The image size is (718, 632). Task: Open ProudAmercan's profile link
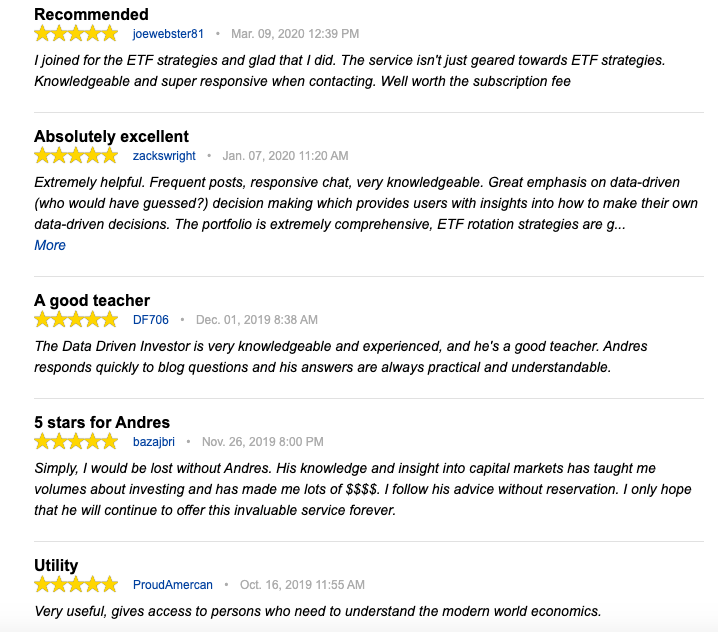173,585
